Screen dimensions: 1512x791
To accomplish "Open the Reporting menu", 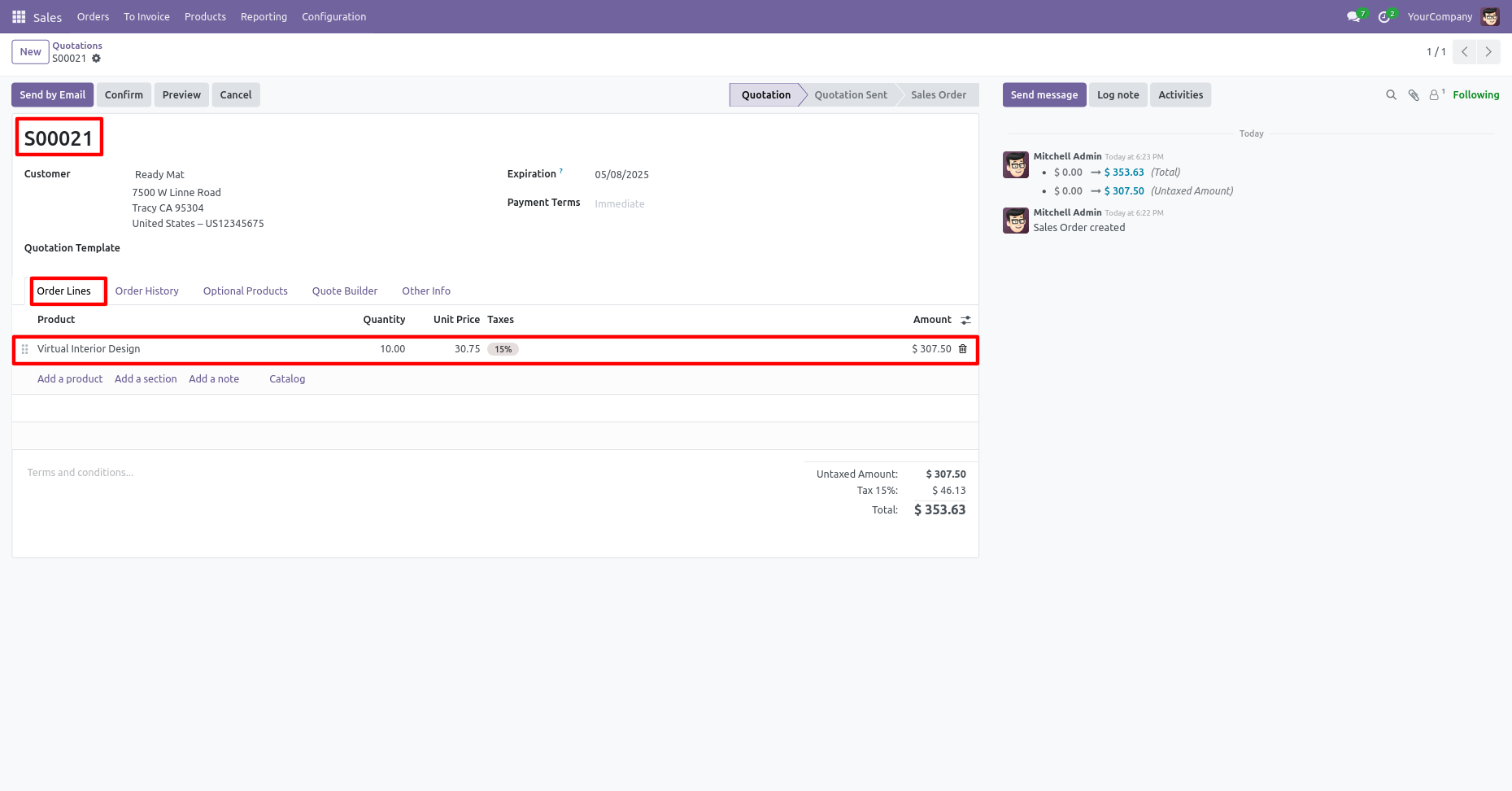I will [264, 16].
